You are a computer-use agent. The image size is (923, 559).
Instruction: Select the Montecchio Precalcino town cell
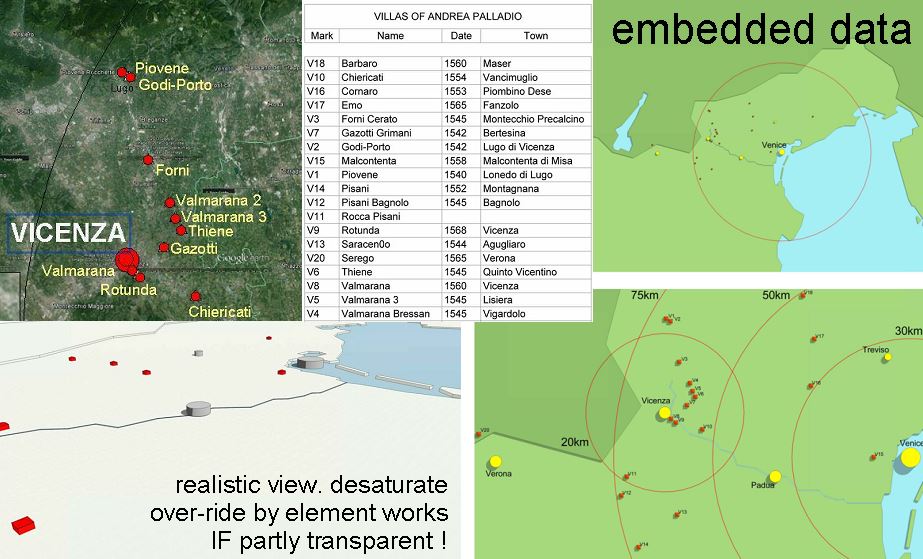[536, 119]
